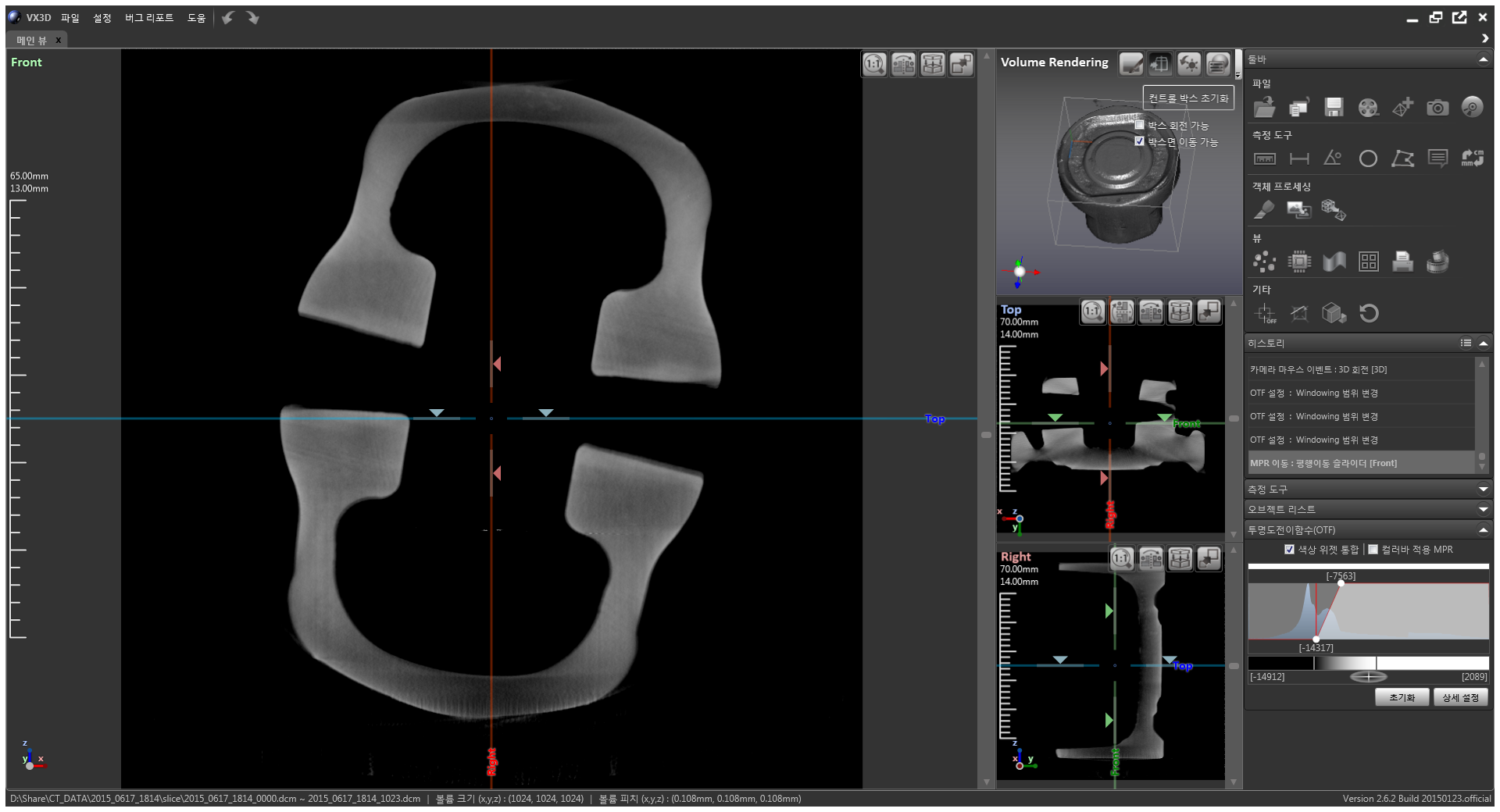The width and height of the screenshot is (1500, 812).
Task: Click the four-grid layout view icon
Action: [x=1369, y=262]
